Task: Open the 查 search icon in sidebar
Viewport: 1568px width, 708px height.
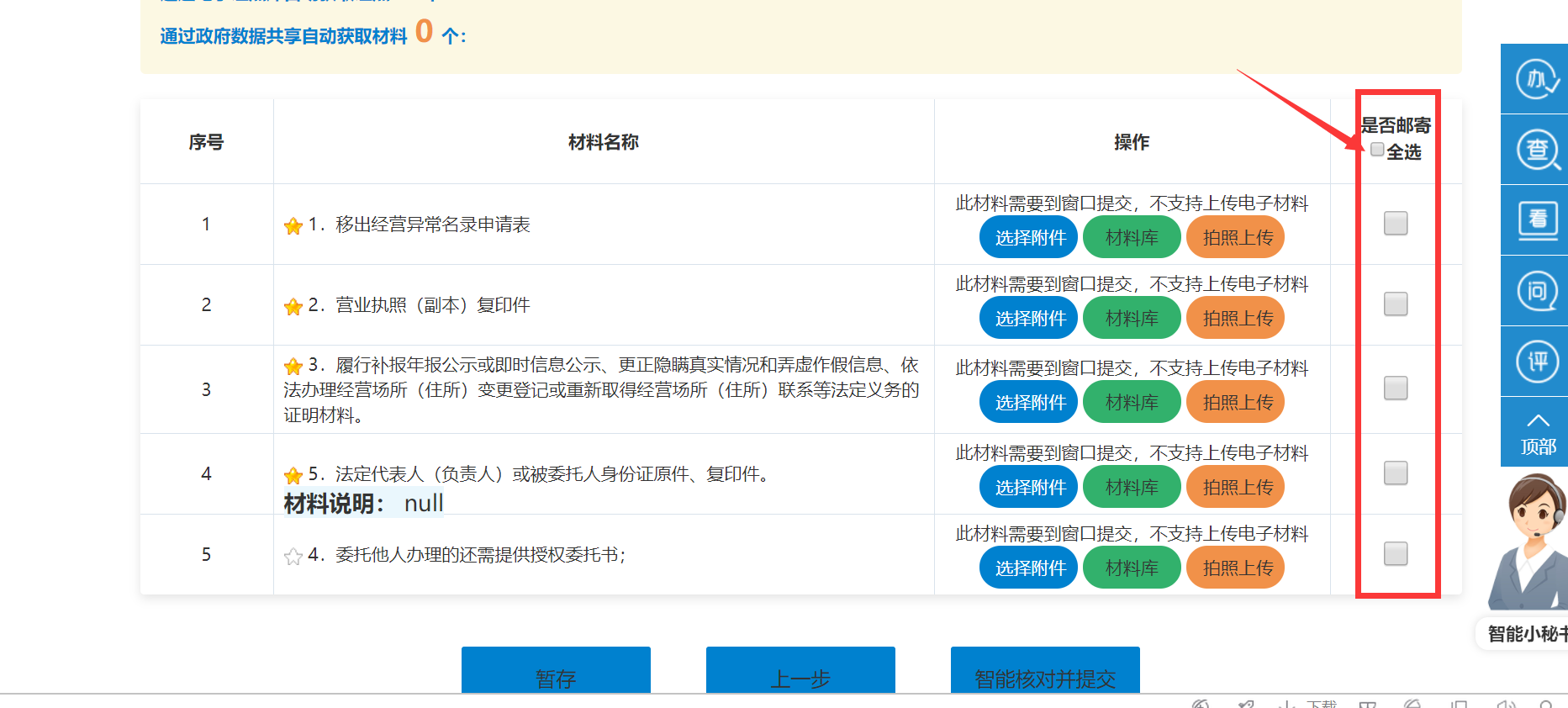Action: tap(1536, 151)
